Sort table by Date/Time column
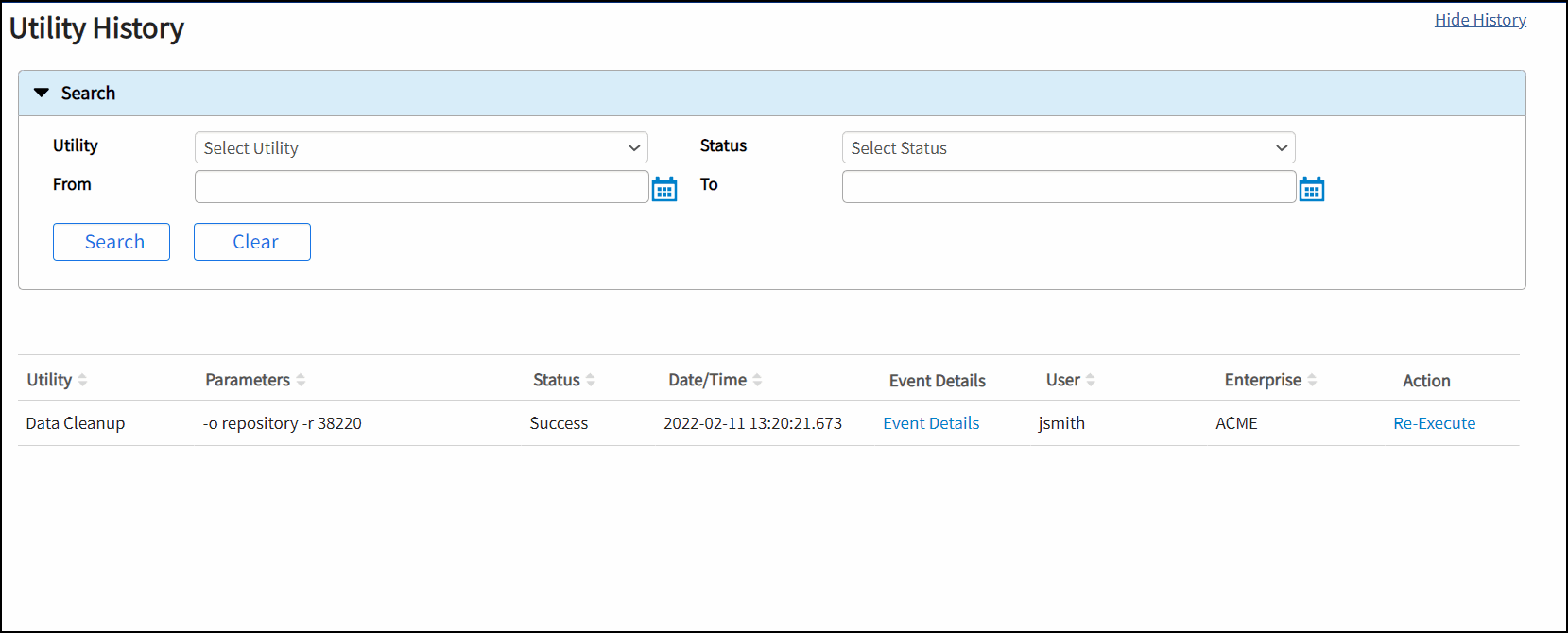This screenshot has width=1568, height=633. (x=757, y=380)
